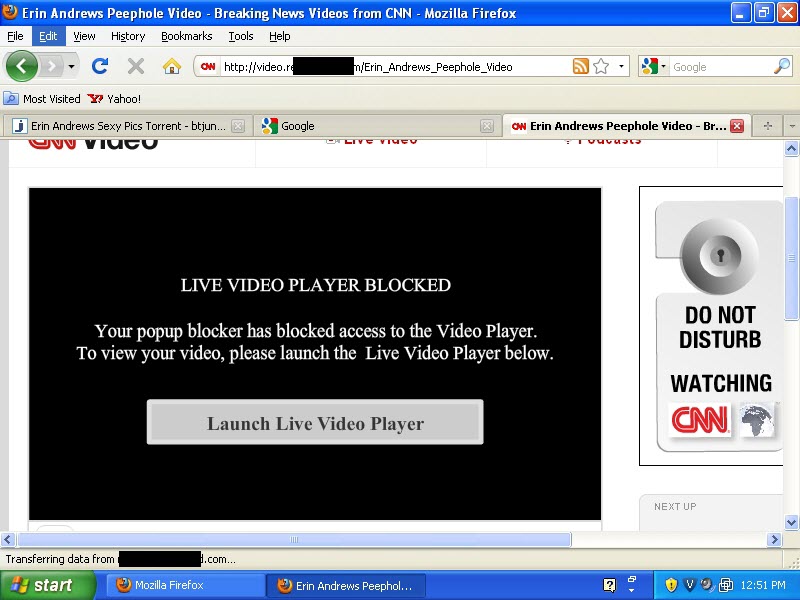Viewport: 800px width, 600px height.
Task: Click the URL address field
Action: [395, 67]
